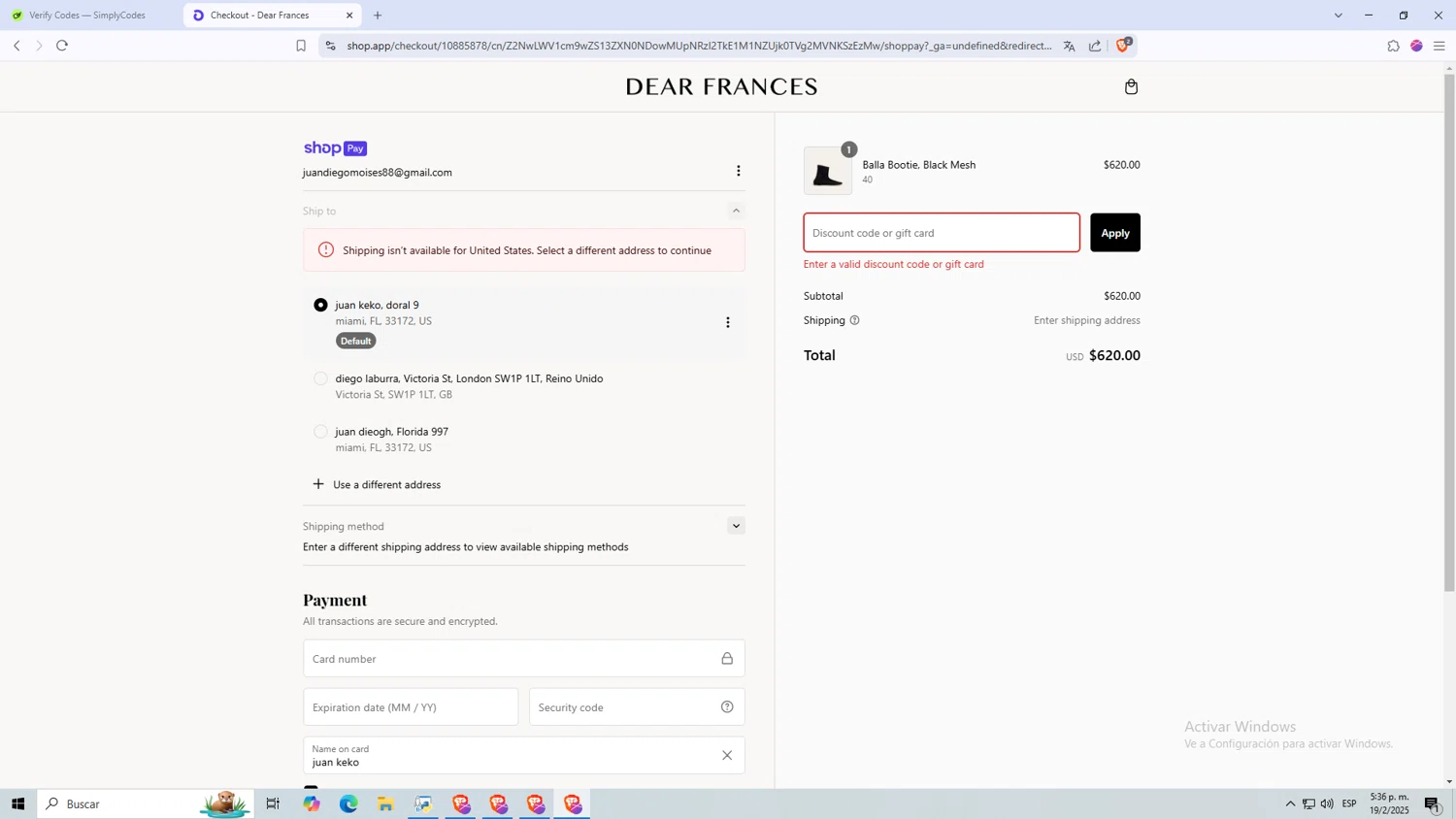Click the taskbar clock and date
This screenshot has width=1456, height=819.
pyautogui.click(x=1389, y=803)
